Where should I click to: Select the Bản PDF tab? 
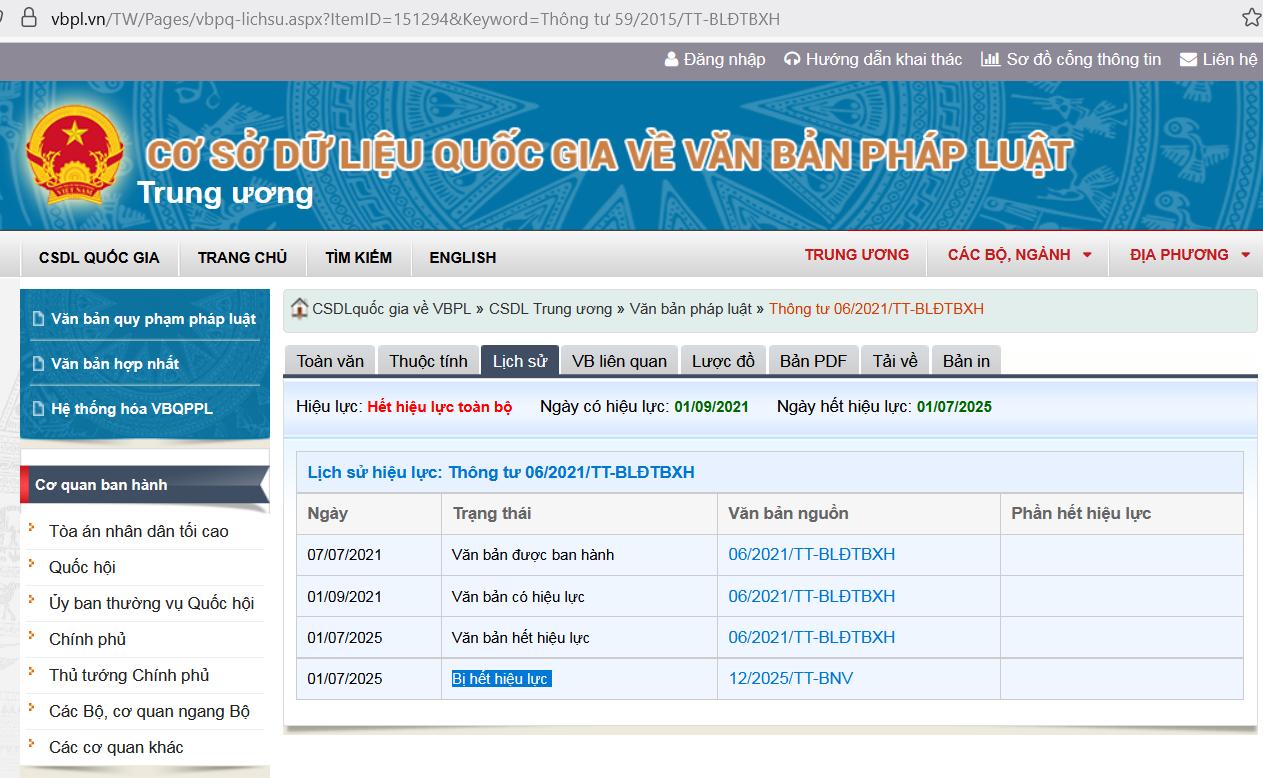click(x=813, y=361)
